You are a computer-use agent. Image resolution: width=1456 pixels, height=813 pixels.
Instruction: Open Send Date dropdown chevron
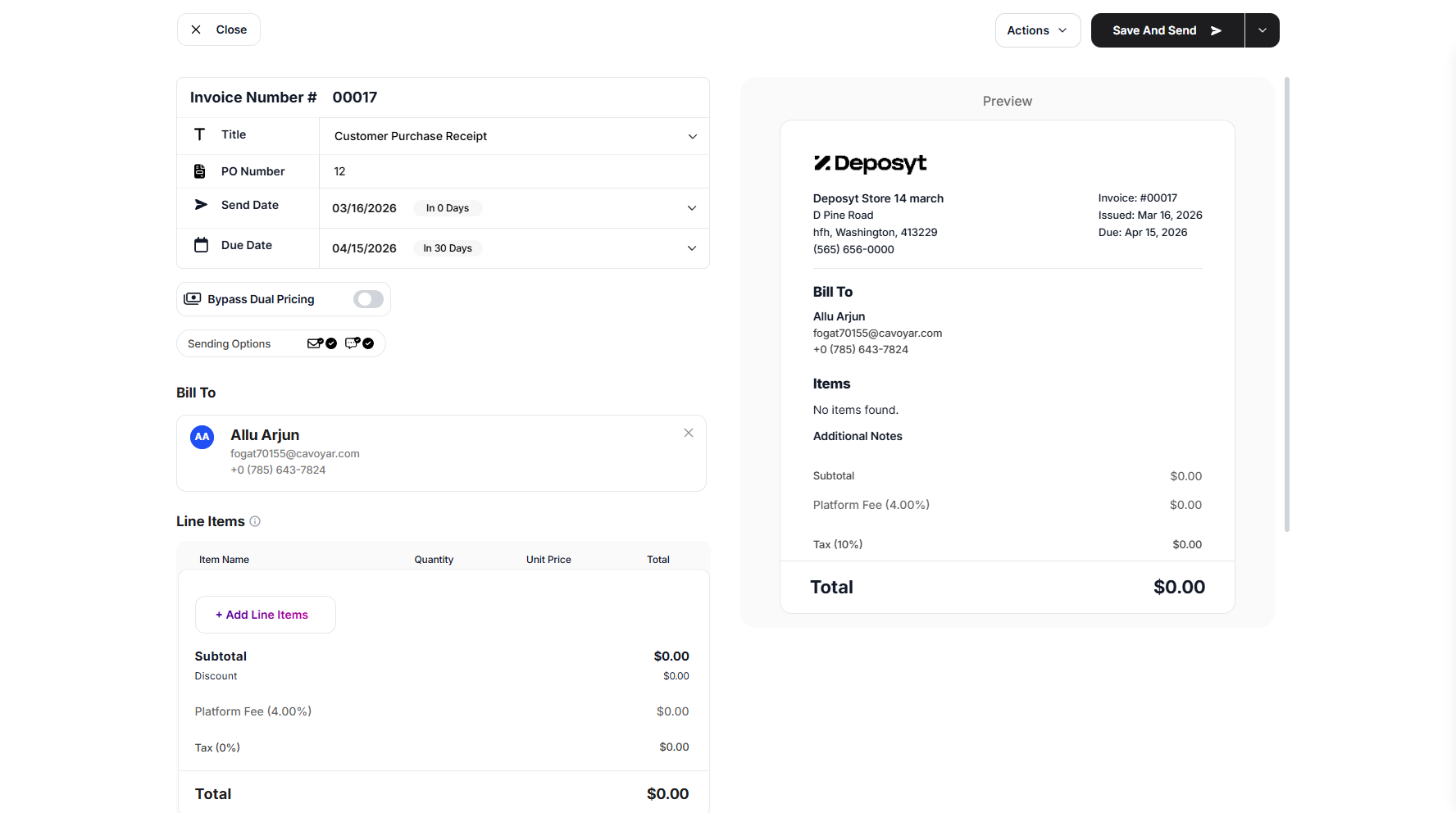point(692,208)
